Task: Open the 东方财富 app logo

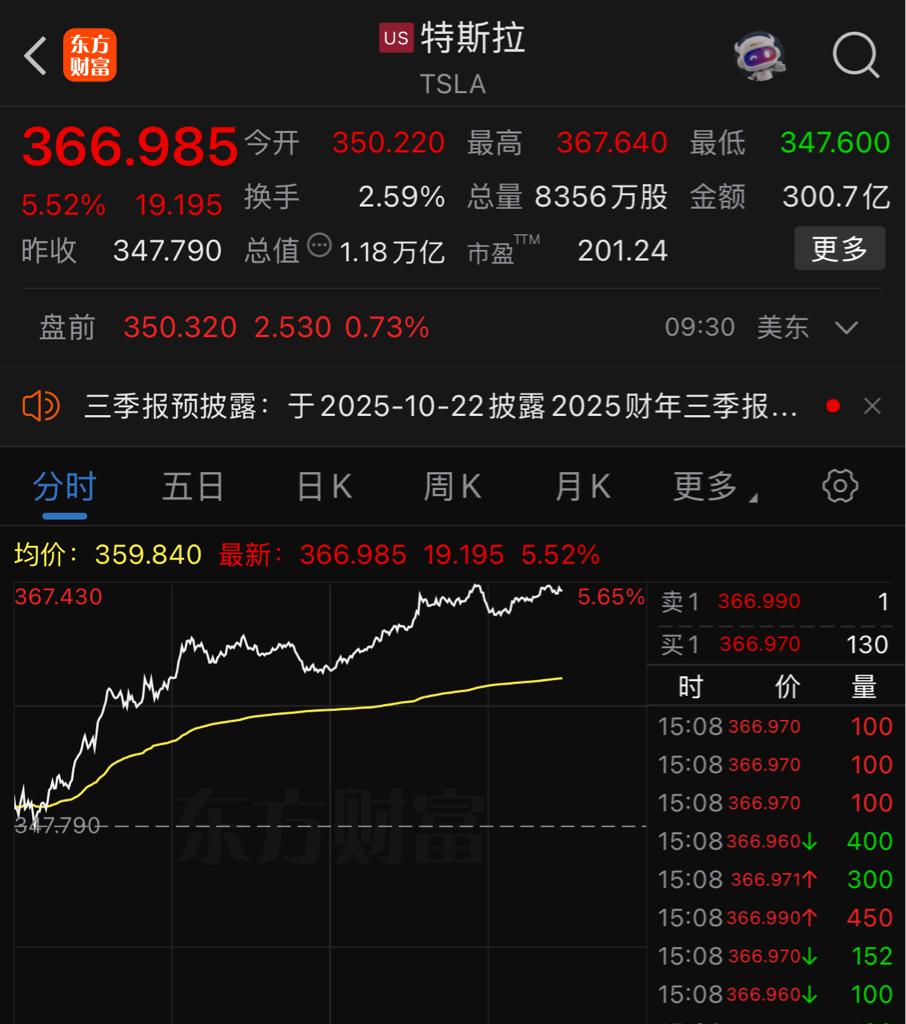Action: click(x=89, y=55)
